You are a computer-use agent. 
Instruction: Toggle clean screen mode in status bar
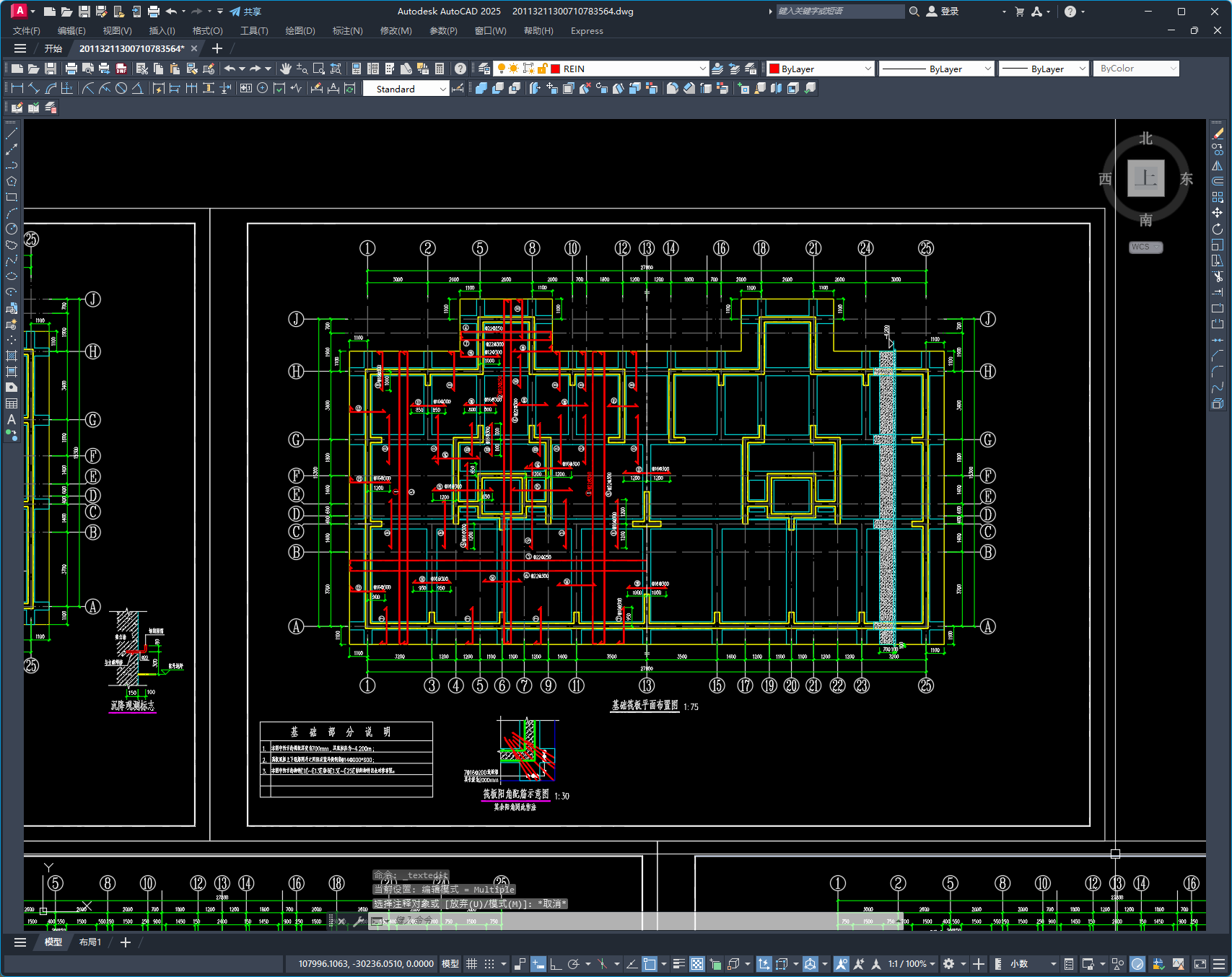click(x=1200, y=964)
